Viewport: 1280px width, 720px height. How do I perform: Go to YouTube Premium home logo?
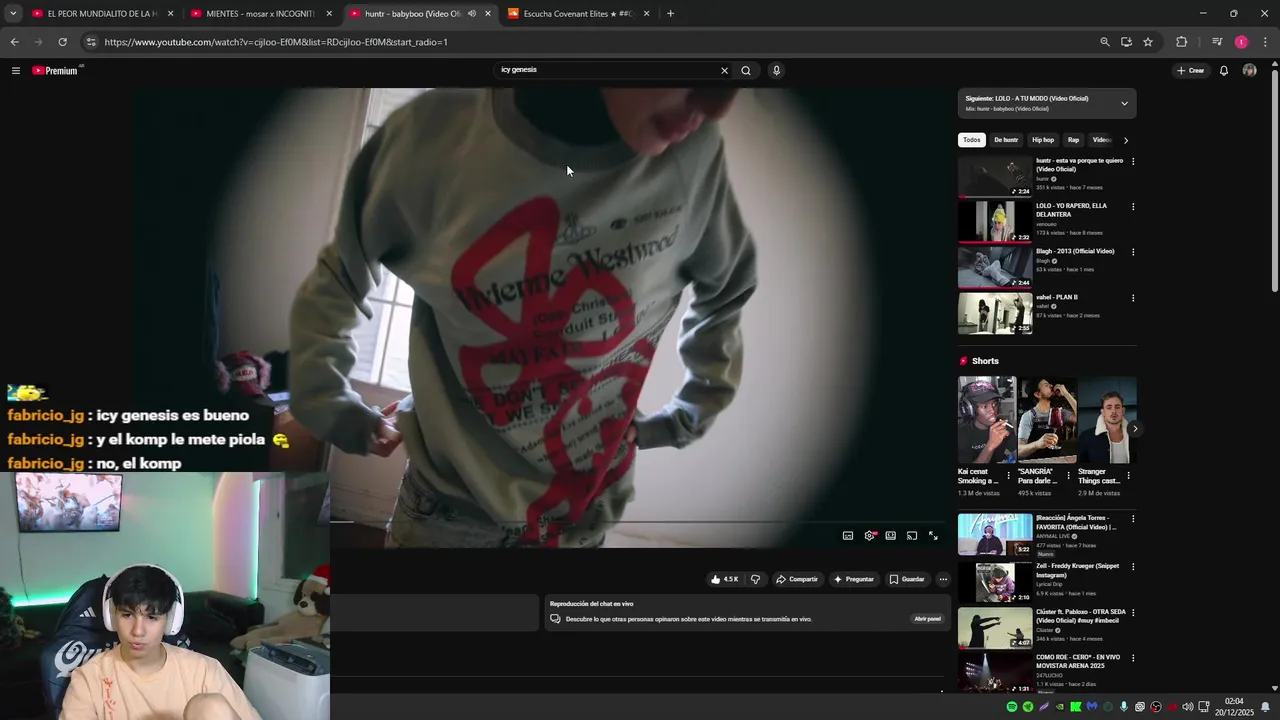click(55, 70)
